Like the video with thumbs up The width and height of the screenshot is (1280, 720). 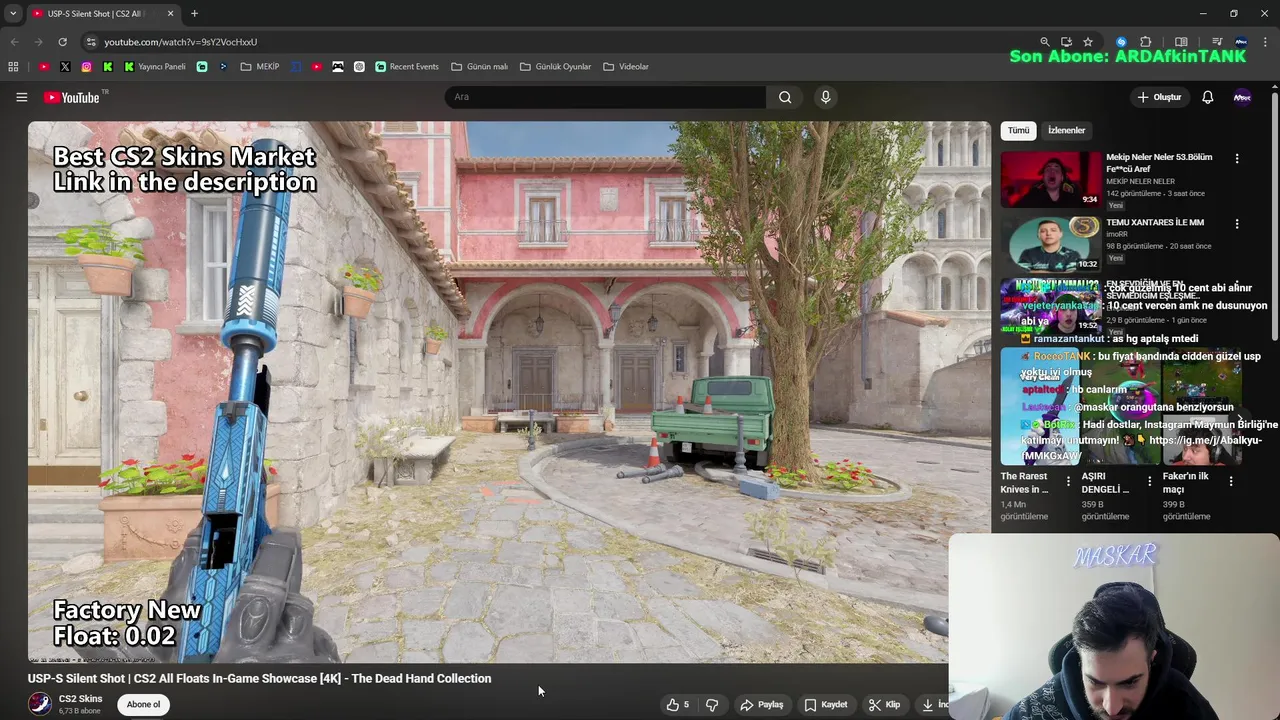pos(678,705)
